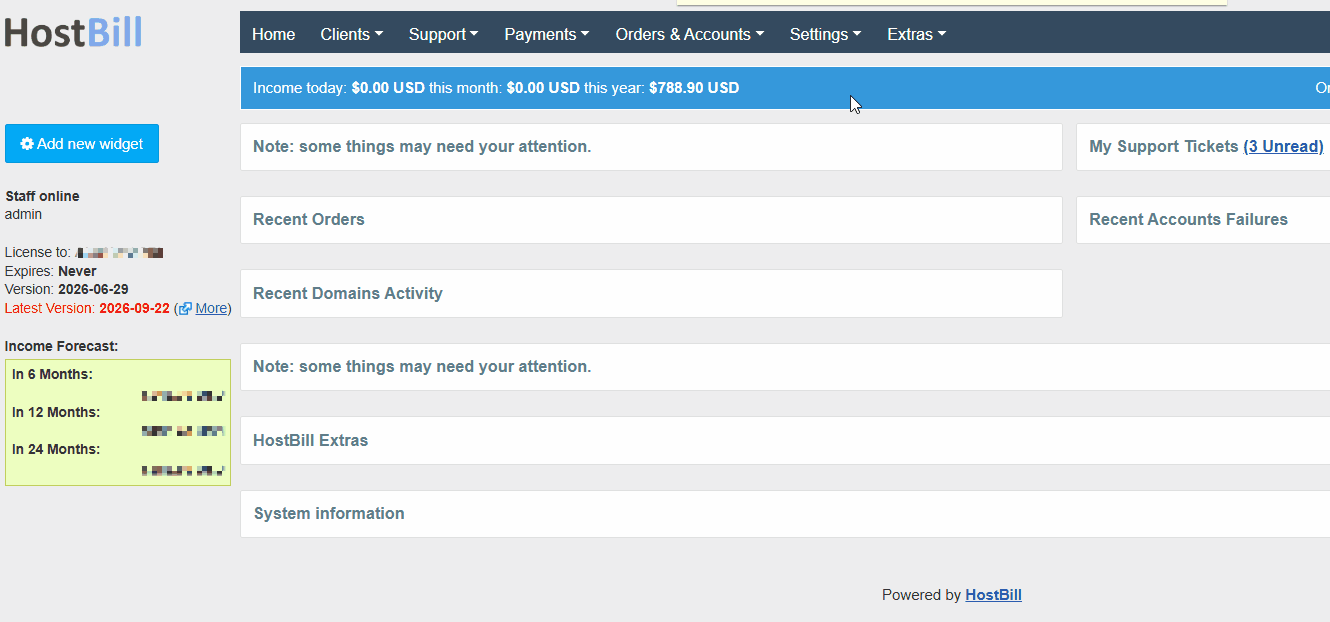Click the More link for latest version

[x=211, y=308]
